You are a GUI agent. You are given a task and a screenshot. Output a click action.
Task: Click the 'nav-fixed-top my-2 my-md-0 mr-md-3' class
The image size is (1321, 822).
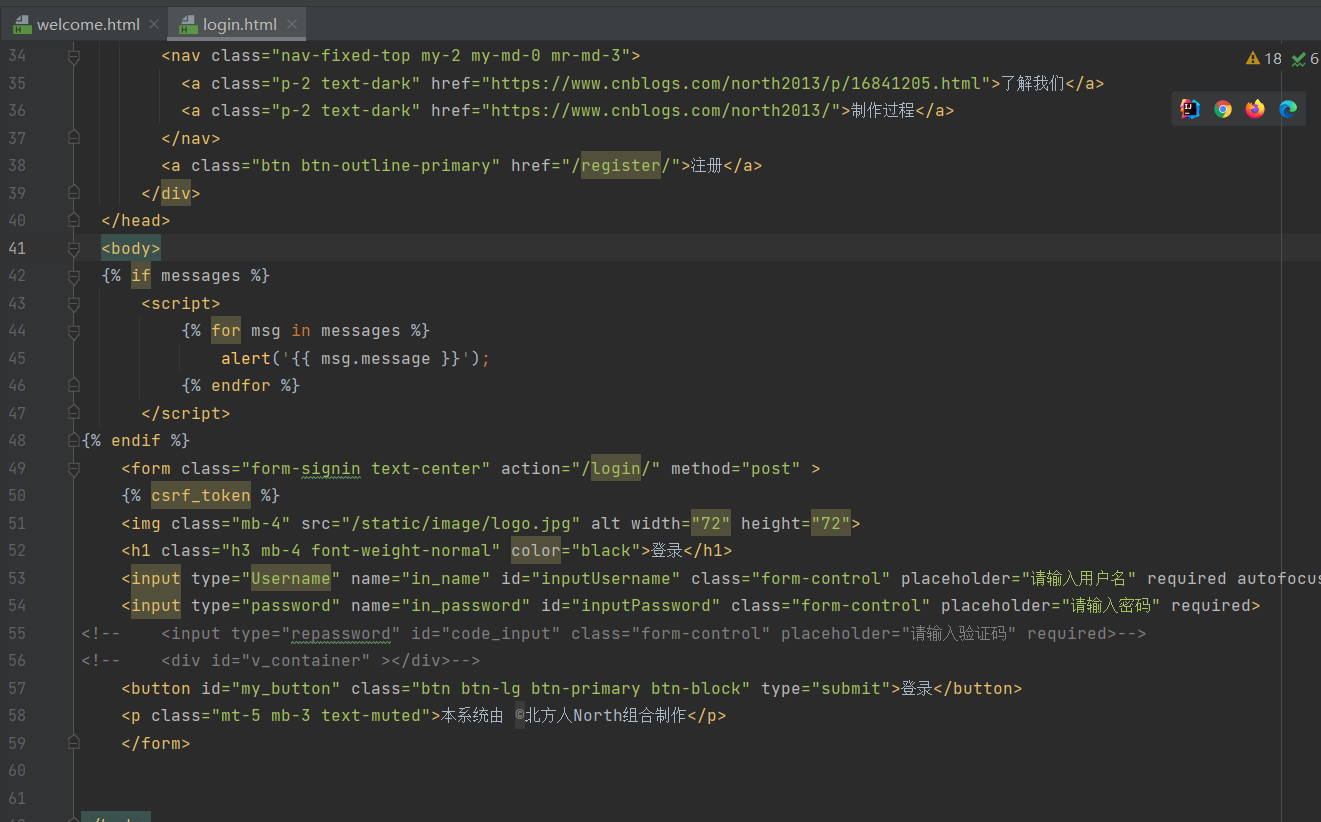pos(451,55)
